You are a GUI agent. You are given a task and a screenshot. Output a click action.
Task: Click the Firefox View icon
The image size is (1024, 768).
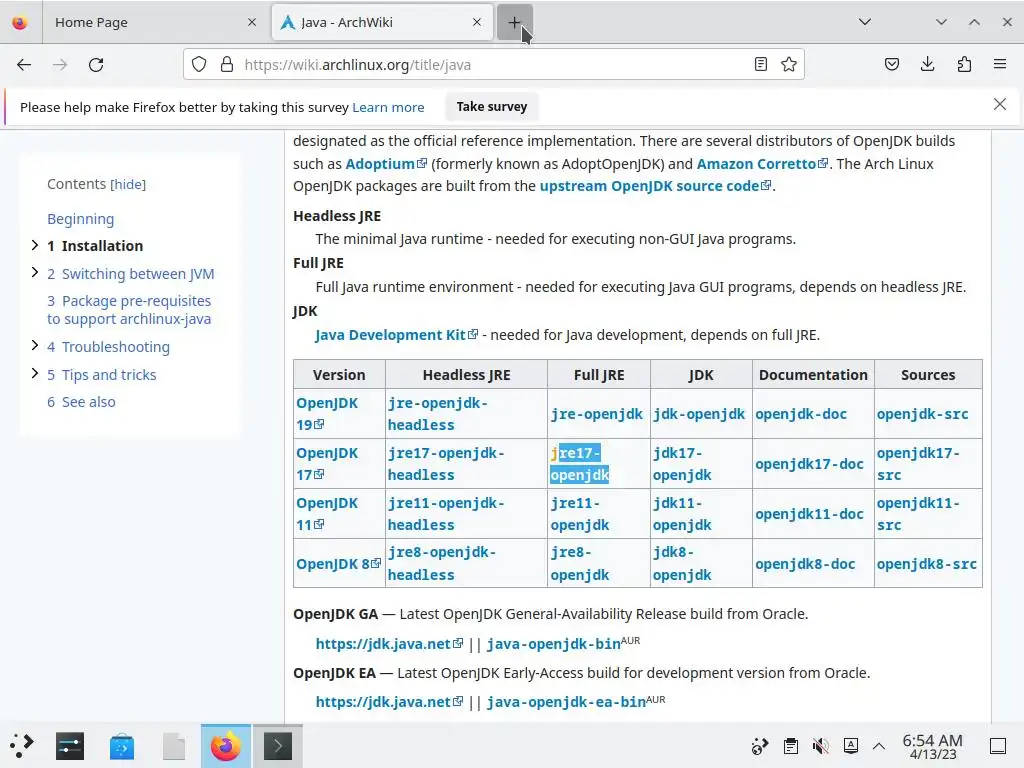(20, 23)
